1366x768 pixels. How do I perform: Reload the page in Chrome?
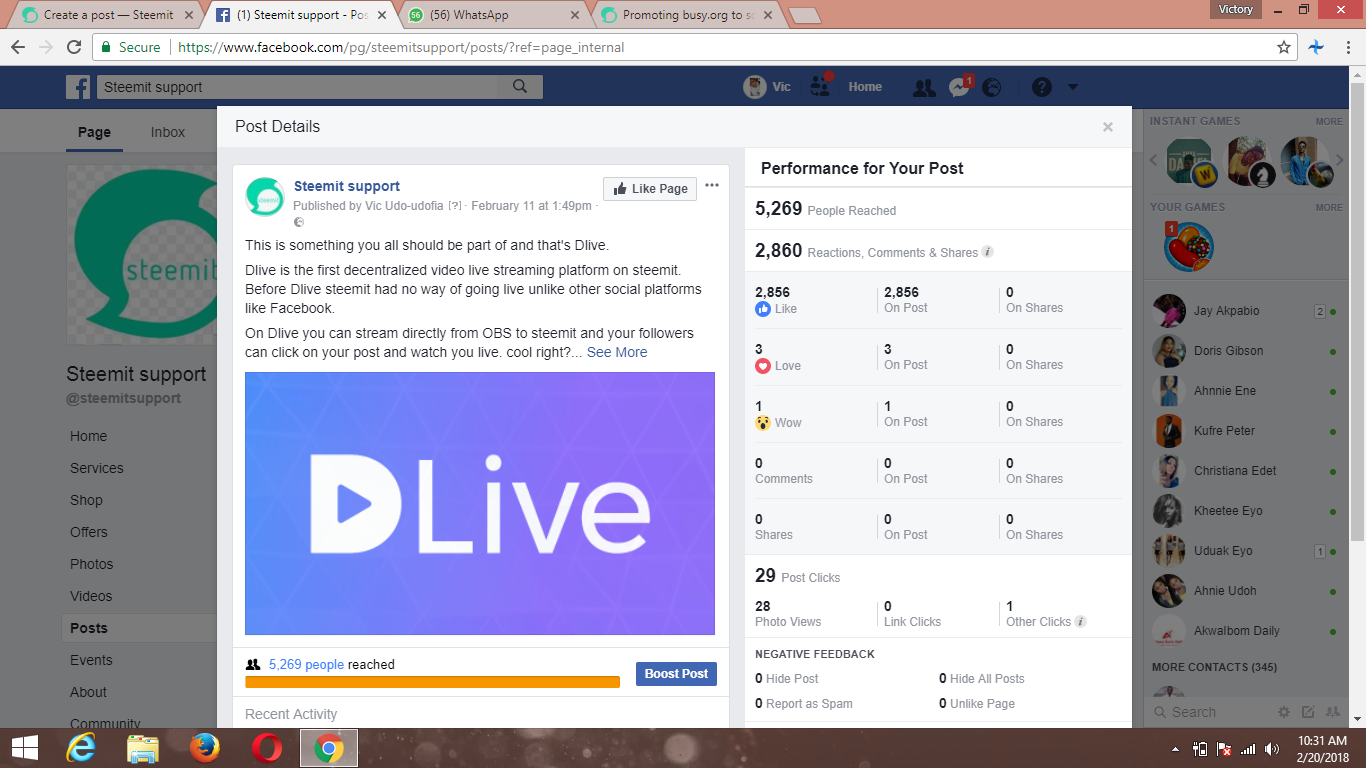tap(73, 47)
